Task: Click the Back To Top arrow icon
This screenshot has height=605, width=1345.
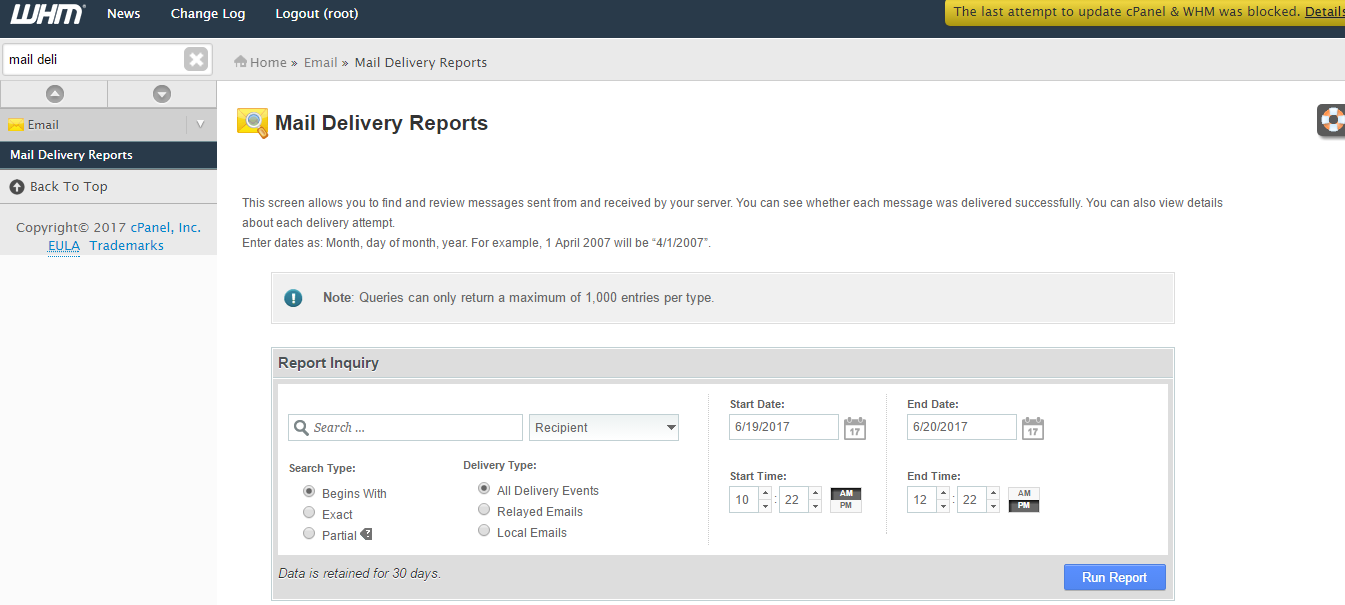Action: pos(17,187)
